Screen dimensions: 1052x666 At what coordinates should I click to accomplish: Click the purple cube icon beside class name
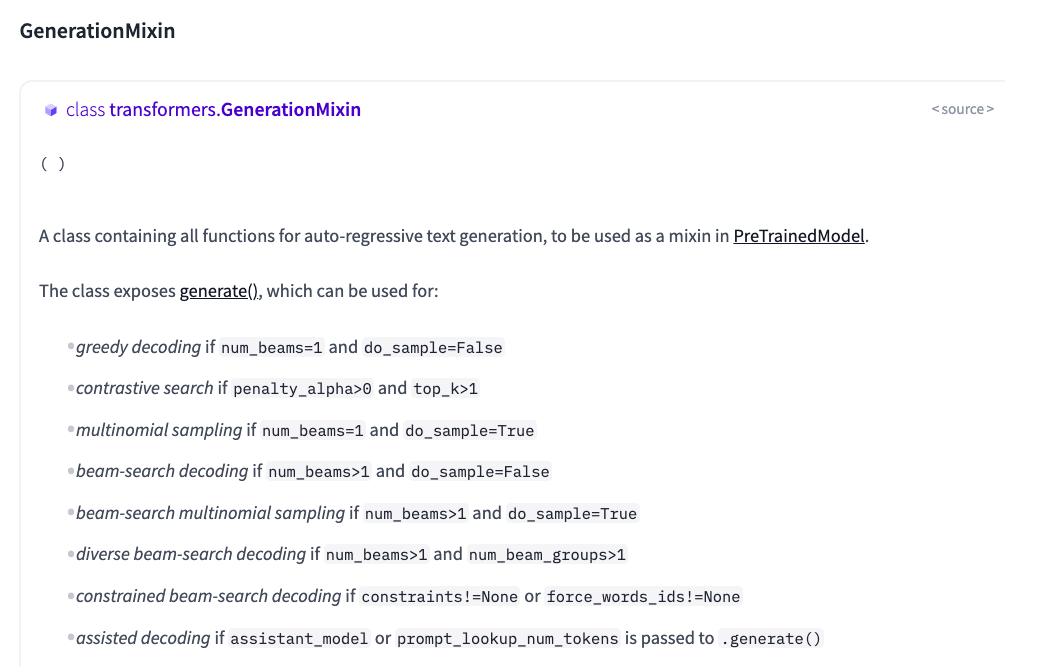pyautogui.click(x=51, y=110)
